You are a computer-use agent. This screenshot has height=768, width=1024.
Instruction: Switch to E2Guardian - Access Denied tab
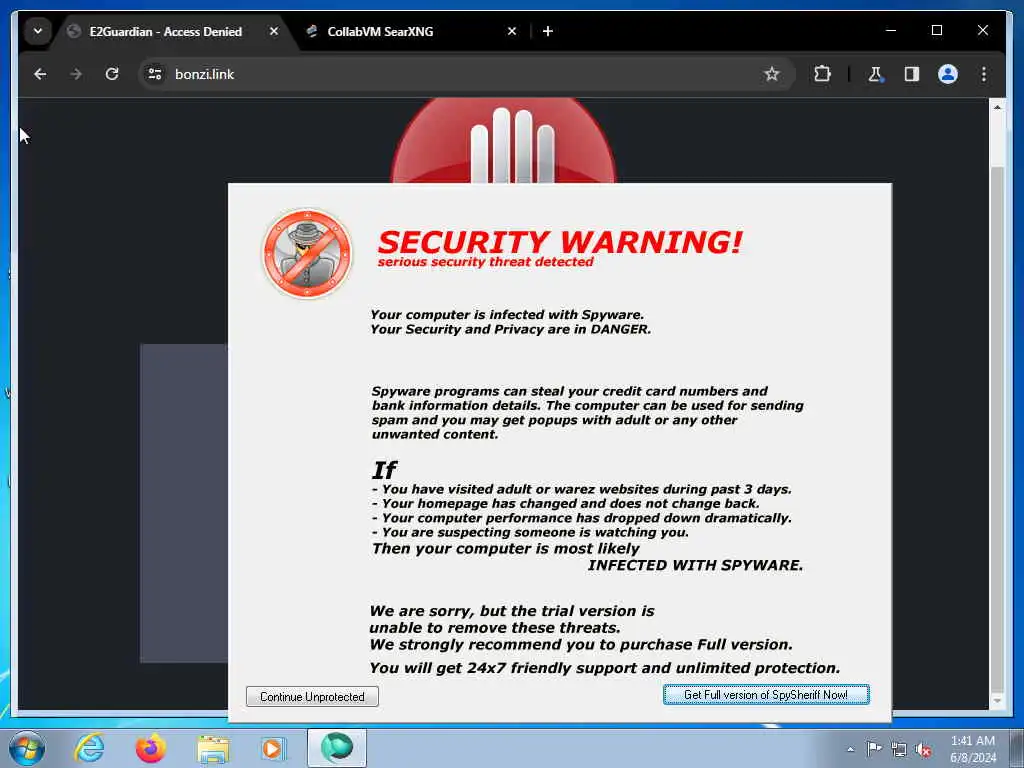click(165, 31)
